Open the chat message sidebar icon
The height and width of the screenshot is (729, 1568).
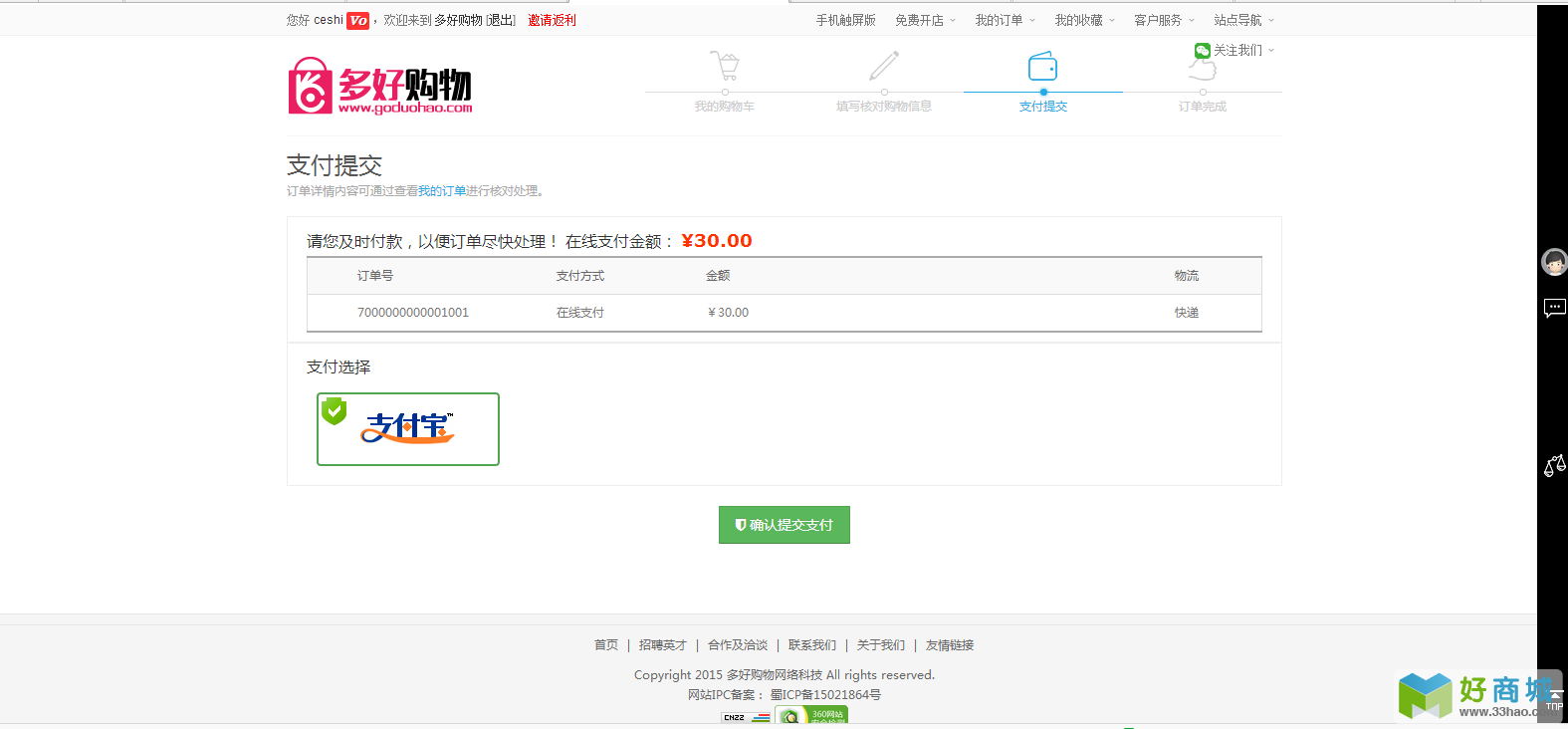pos(1554,308)
